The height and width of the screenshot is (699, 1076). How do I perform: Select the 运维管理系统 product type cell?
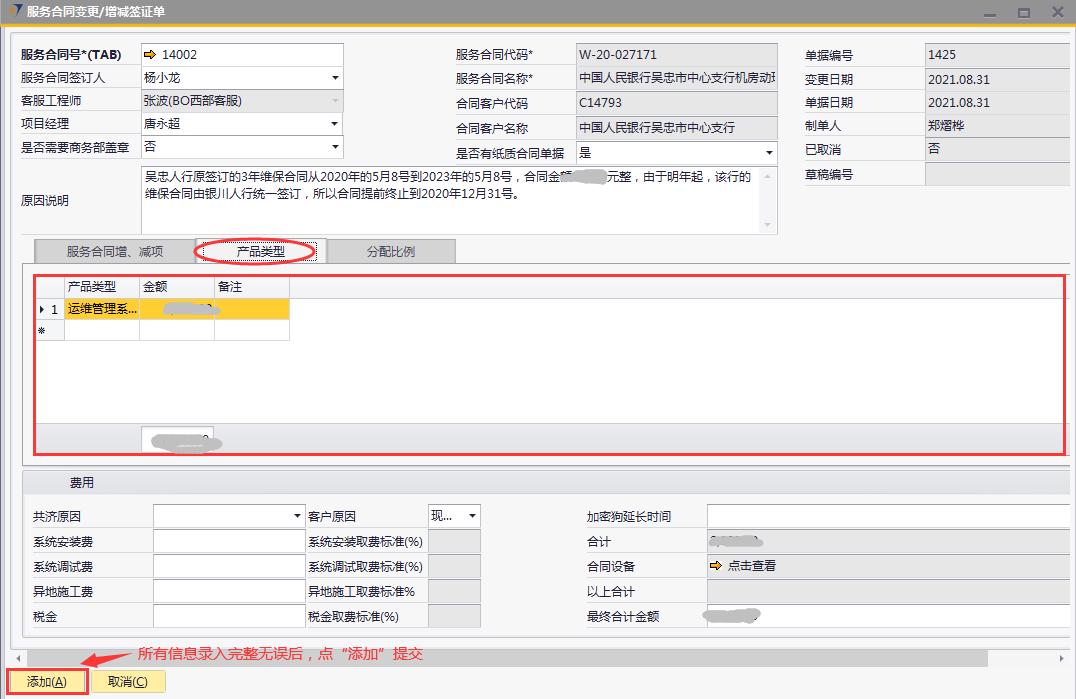pos(102,310)
